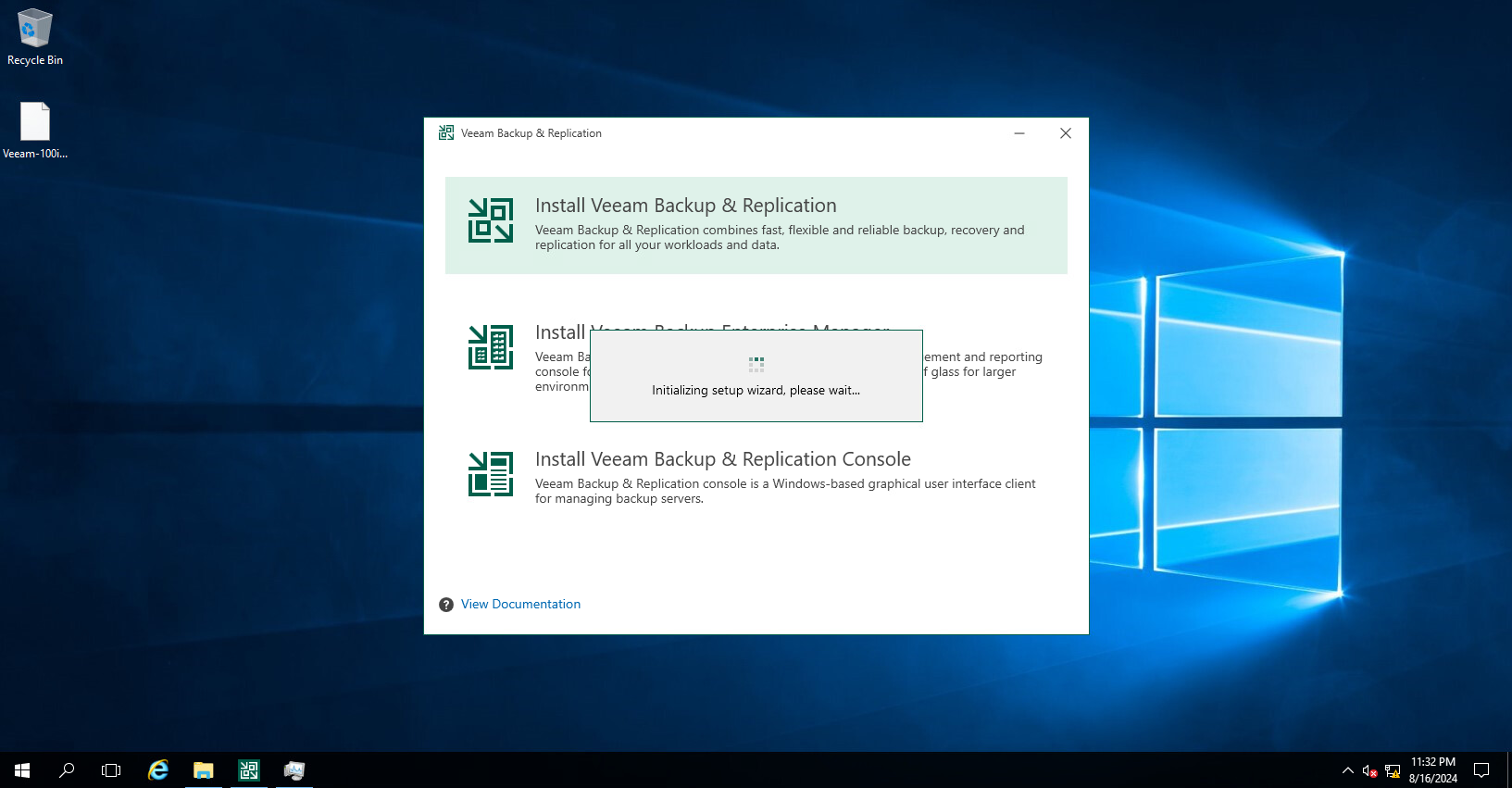Launch Internet Explorer from the taskbar
The image size is (1512, 788).
(x=158, y=770)
